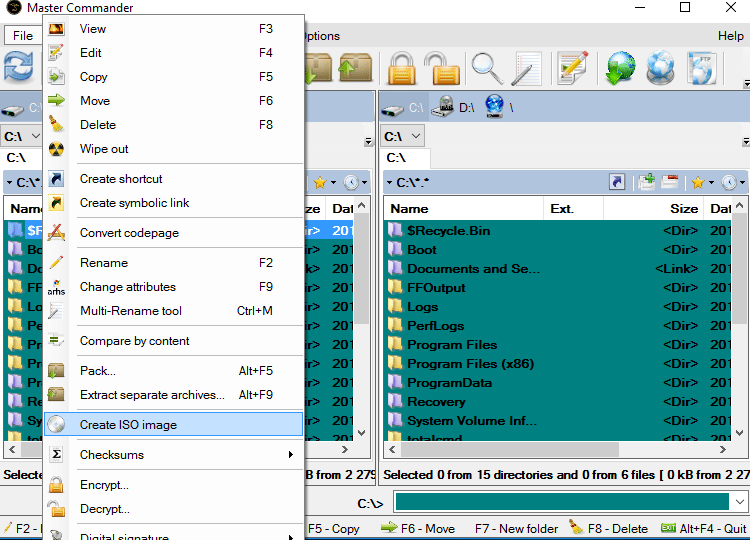The height and width of the screenshot is (540, 750).
Task: Click the globe network connection icon
Action: pyautogui.click(x=661, y=68)
